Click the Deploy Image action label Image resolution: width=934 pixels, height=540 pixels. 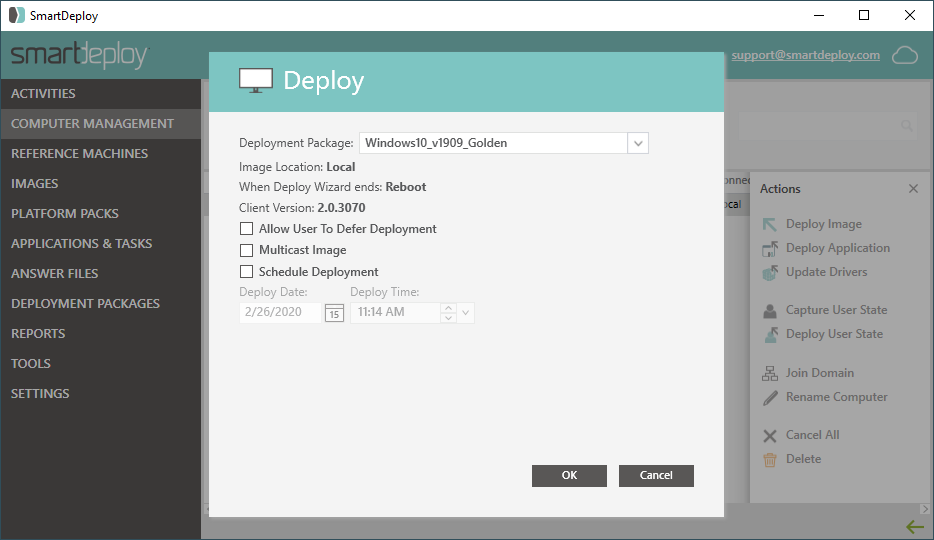824,224
